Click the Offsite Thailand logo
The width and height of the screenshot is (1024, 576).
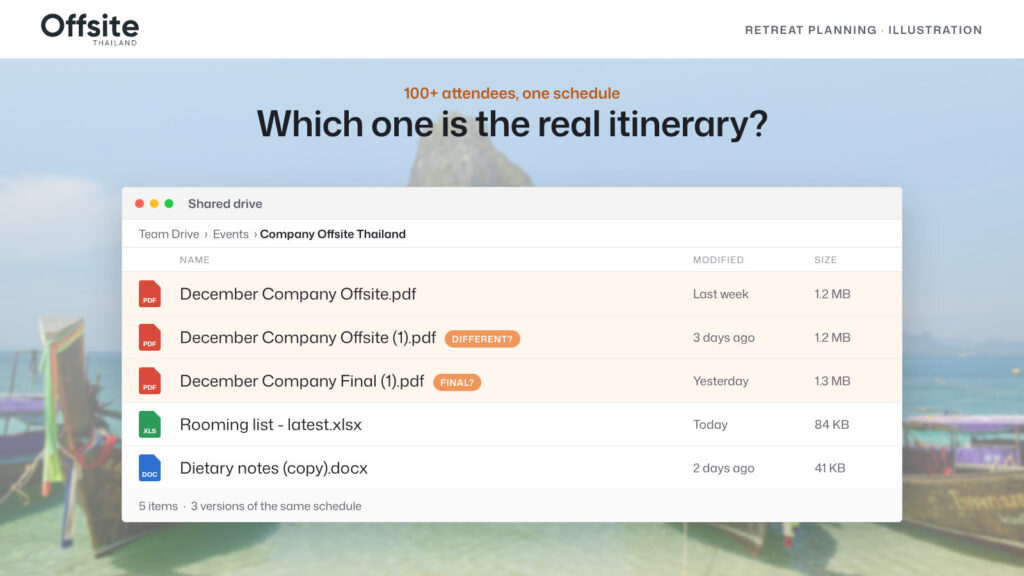pyautogui.click(x=89, y=29)
